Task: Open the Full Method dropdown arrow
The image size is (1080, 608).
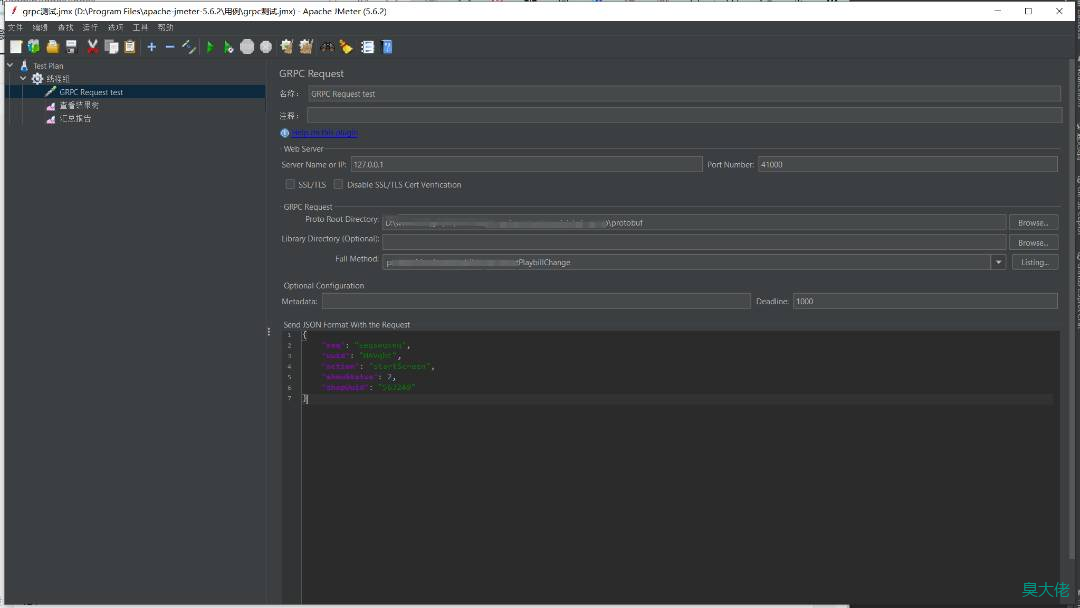Action: click(x=998, y=262)
